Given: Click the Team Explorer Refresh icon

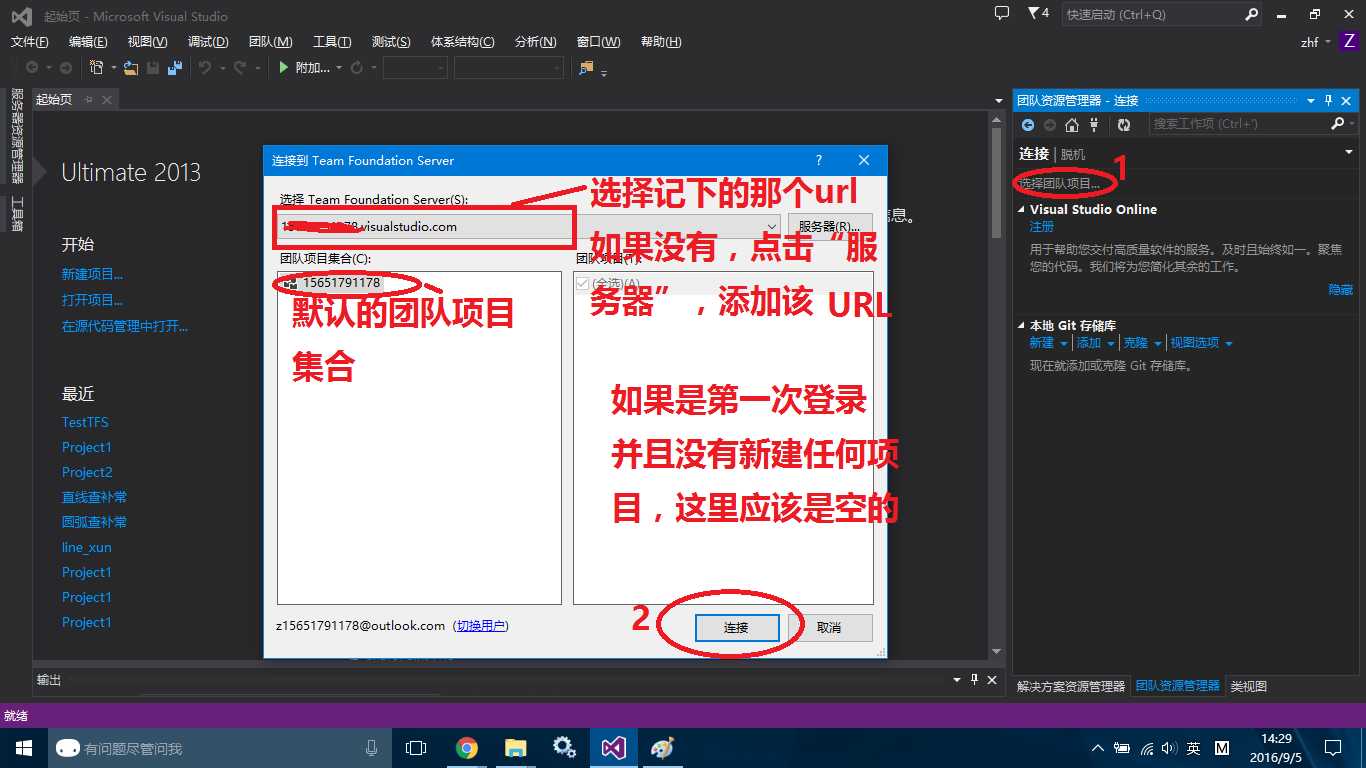Looking at the screenshot, I should coord(1124,125).
